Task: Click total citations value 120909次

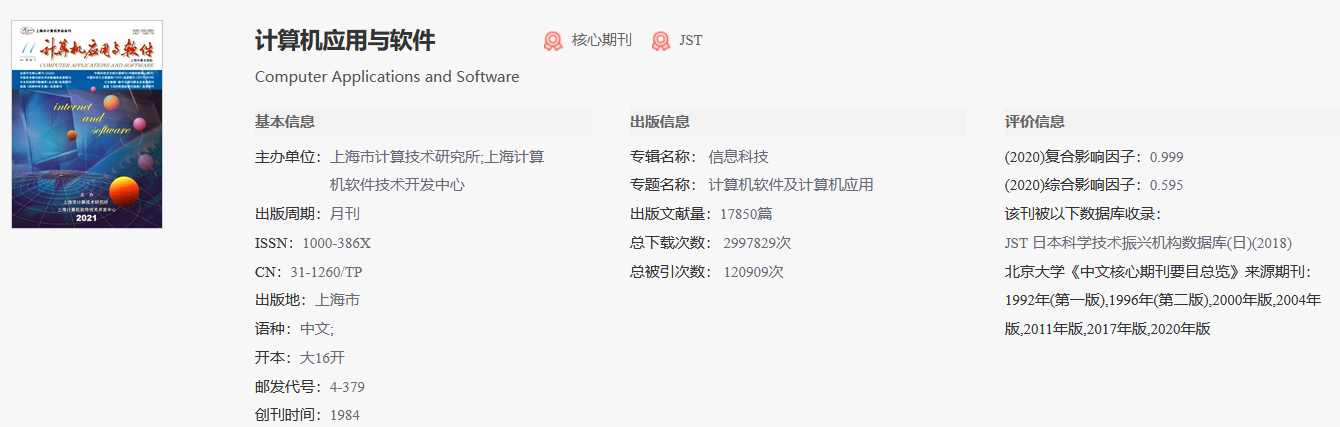Action: coord(754,272)
